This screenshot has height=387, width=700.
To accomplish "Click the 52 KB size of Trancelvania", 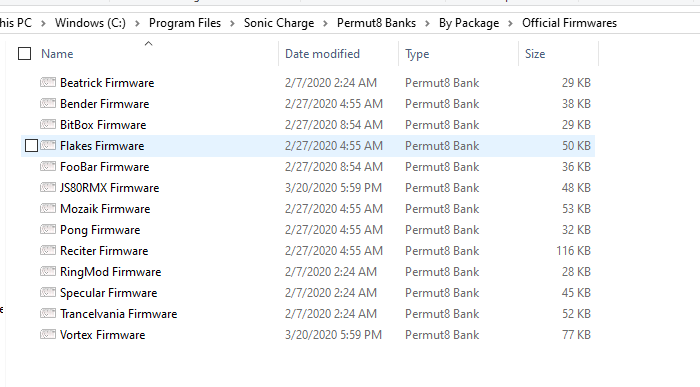I will point(576,313).
